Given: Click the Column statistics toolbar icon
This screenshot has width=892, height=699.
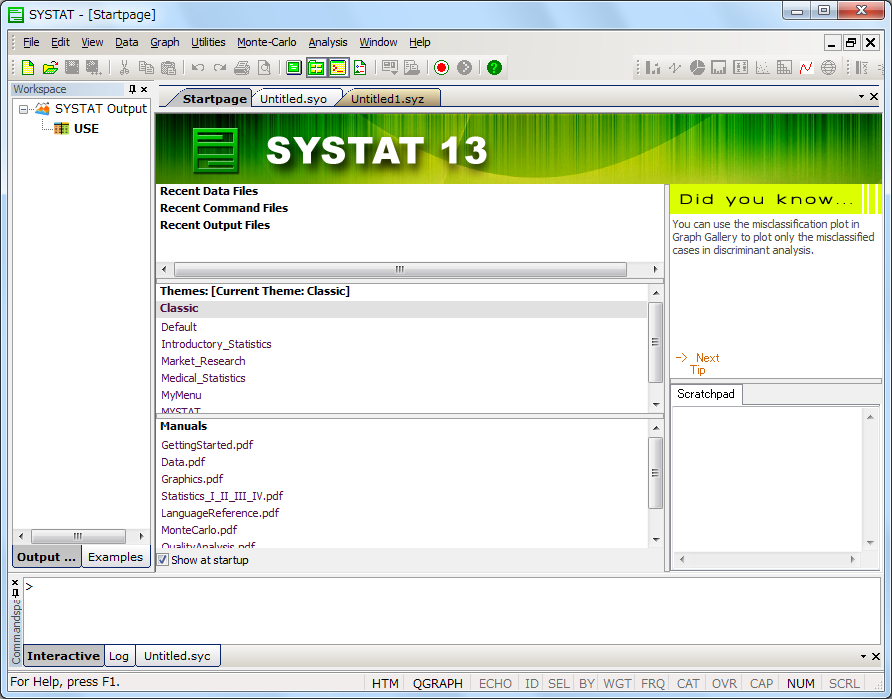Looking at the screenshot, I should pyautogui.click(x=861, y=68).
